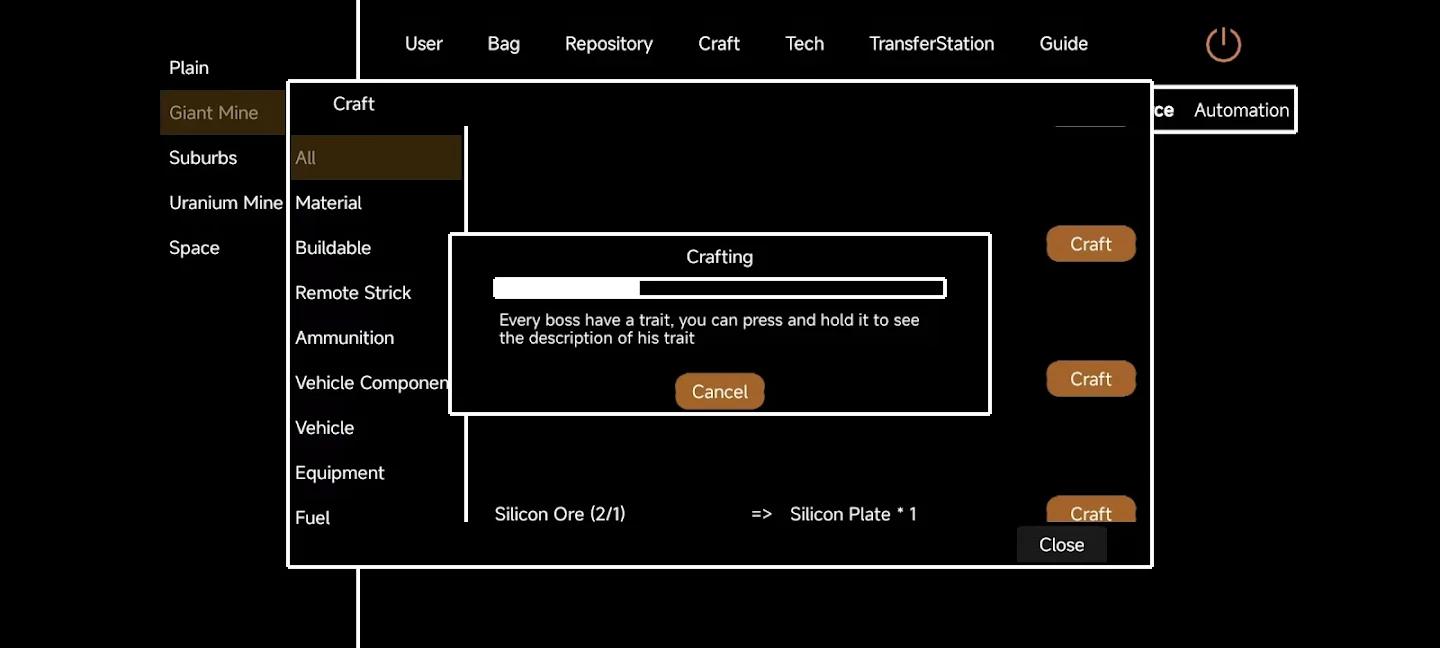
Task: Click the crafting progress bar
Action: click(x=719, y=289)
